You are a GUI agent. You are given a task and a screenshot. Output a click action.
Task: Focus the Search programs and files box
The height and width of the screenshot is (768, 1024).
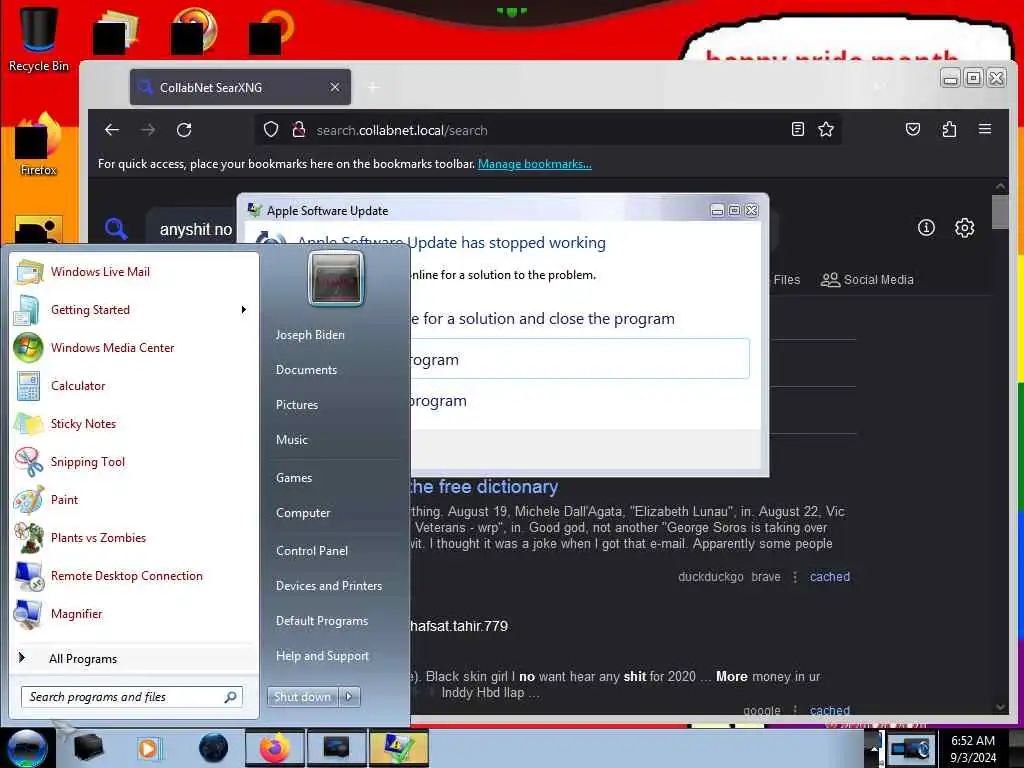point(131,697)
